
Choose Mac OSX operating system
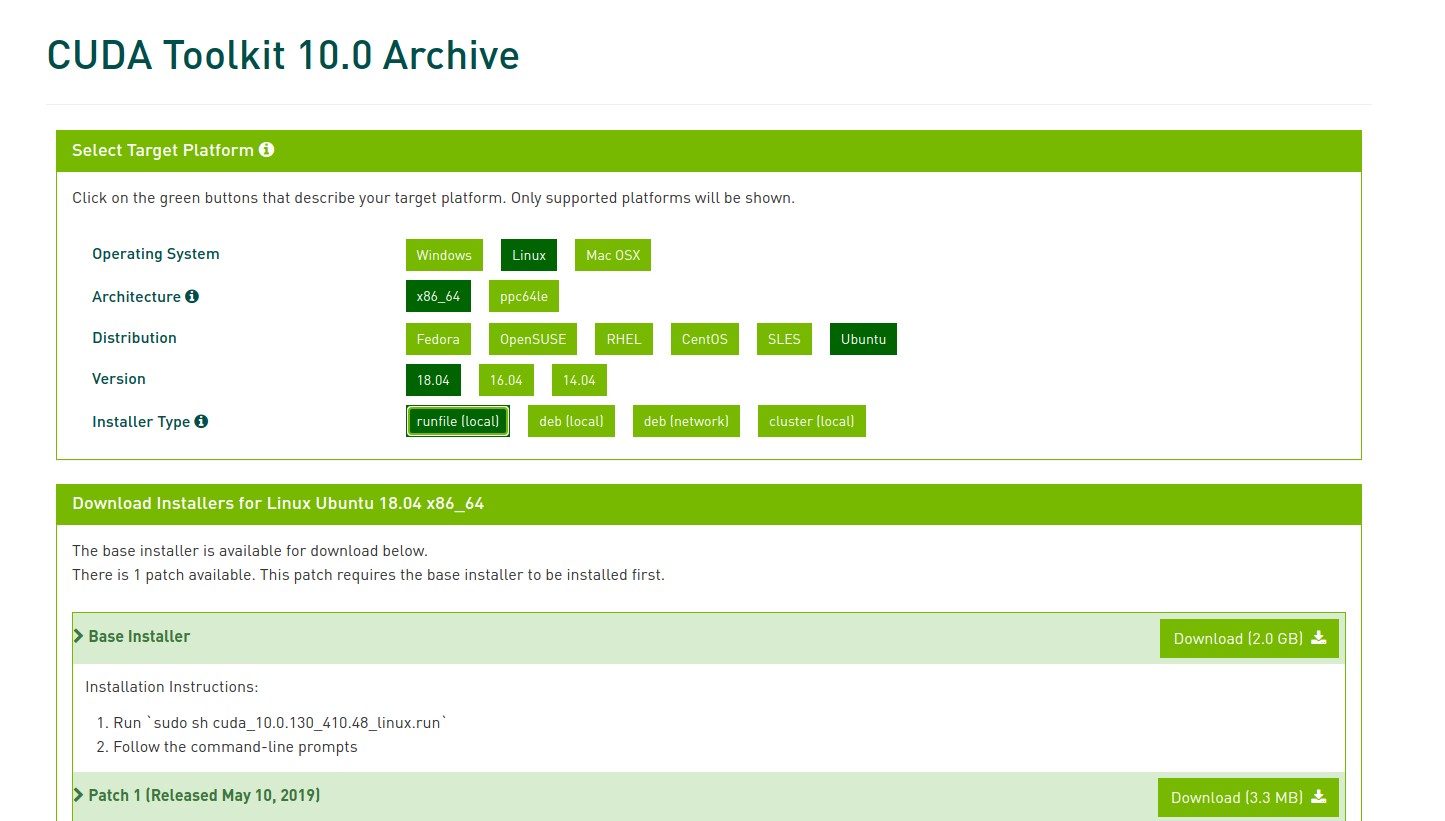(613, 255)
